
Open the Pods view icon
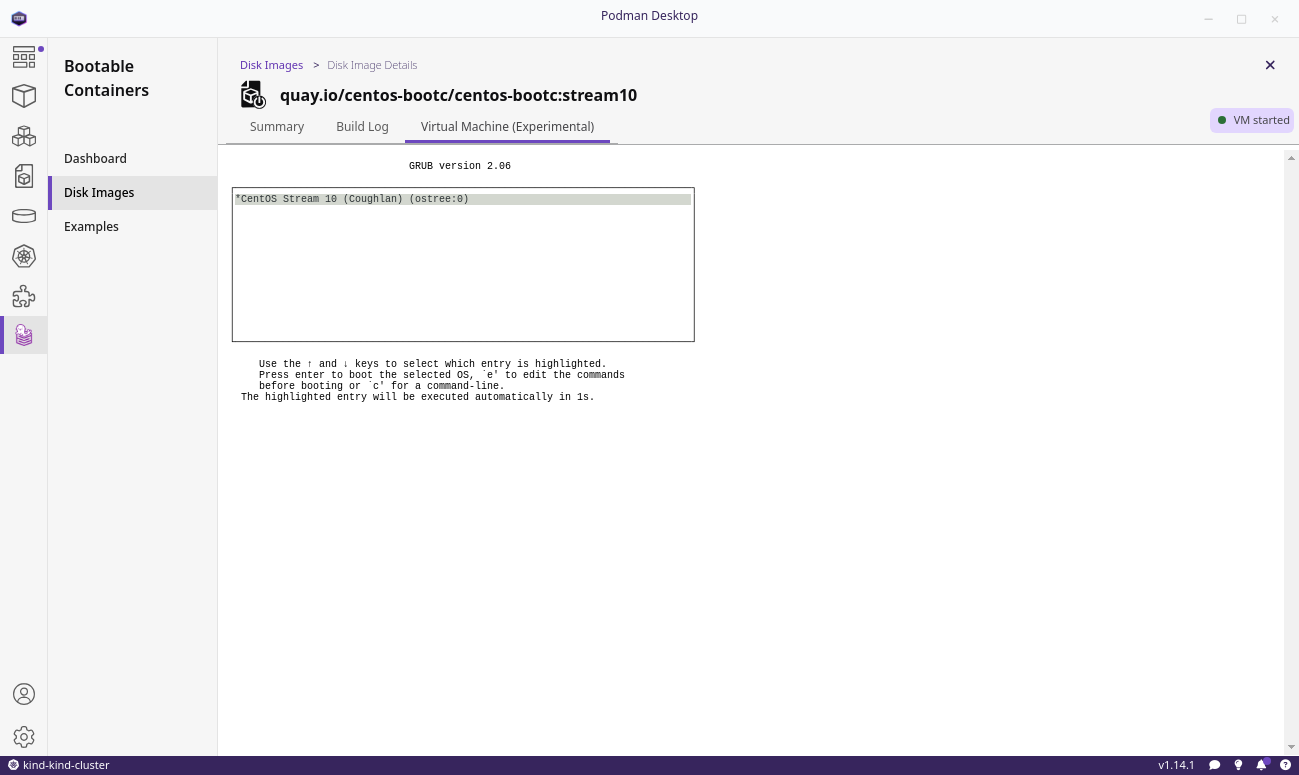click(x=24, y=136)
